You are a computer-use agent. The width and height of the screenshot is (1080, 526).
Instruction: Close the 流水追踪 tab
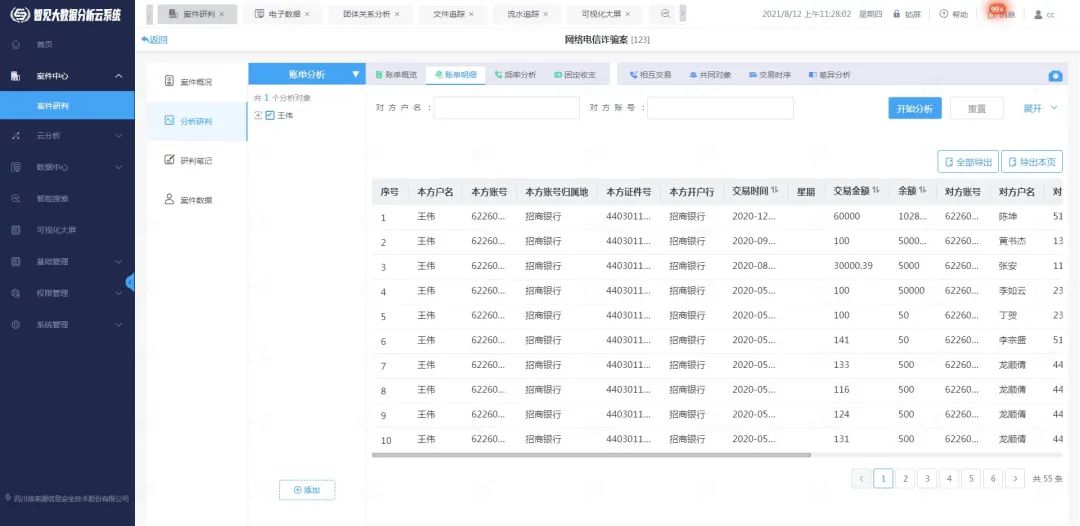(x=546, y=14)
